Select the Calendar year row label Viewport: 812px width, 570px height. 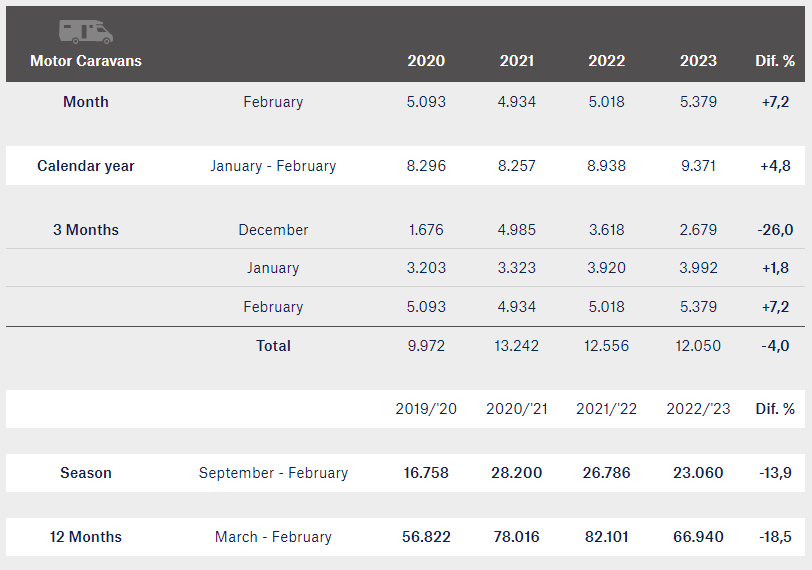pos(86,166)
